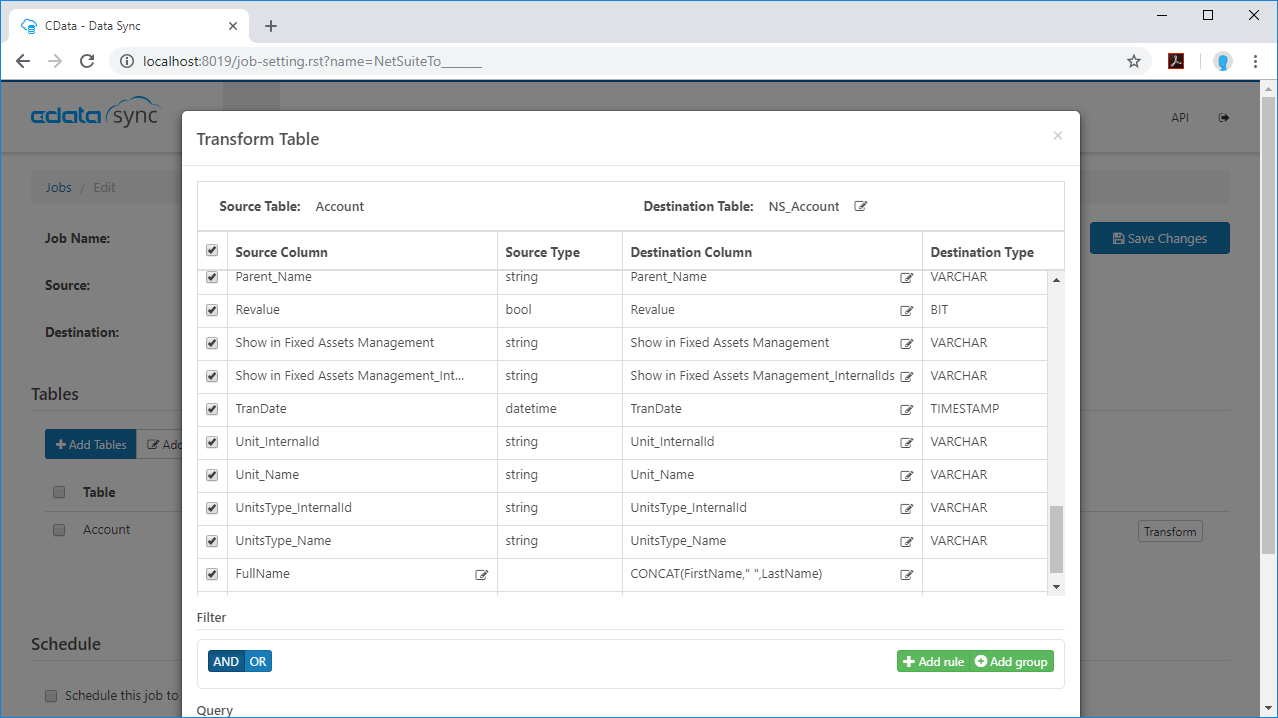Click the bookmark star icon
The image size is (1278, 718).
(x=1133, y=61)
